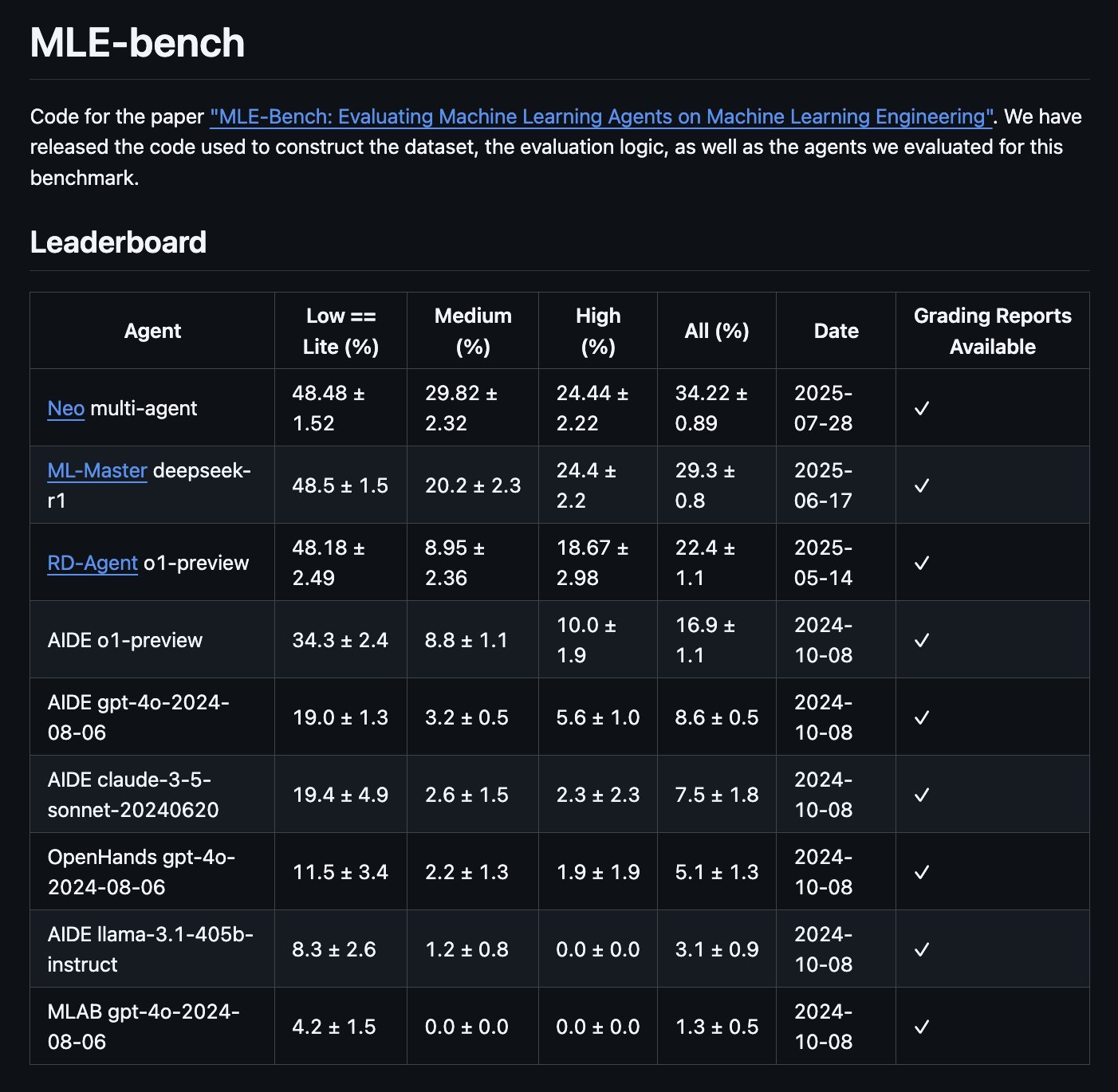Click checkmark in MLAB gpt-4o row
This screenshot has height=1092, width=1118.
(922, 1027)
